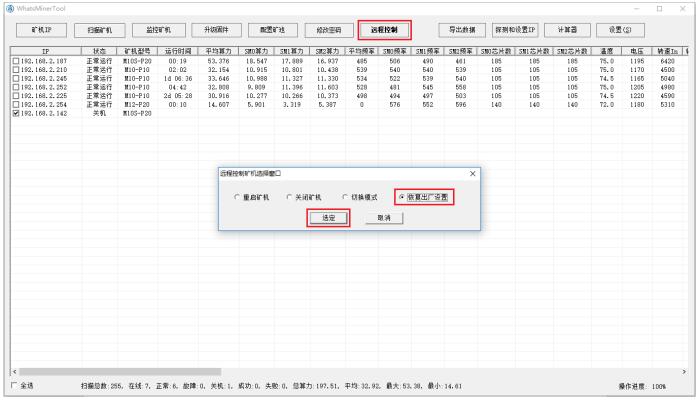Sort by the SM0算力 column header
The width and height of the screenshot is (699, 400).
[x=256, y=51]
